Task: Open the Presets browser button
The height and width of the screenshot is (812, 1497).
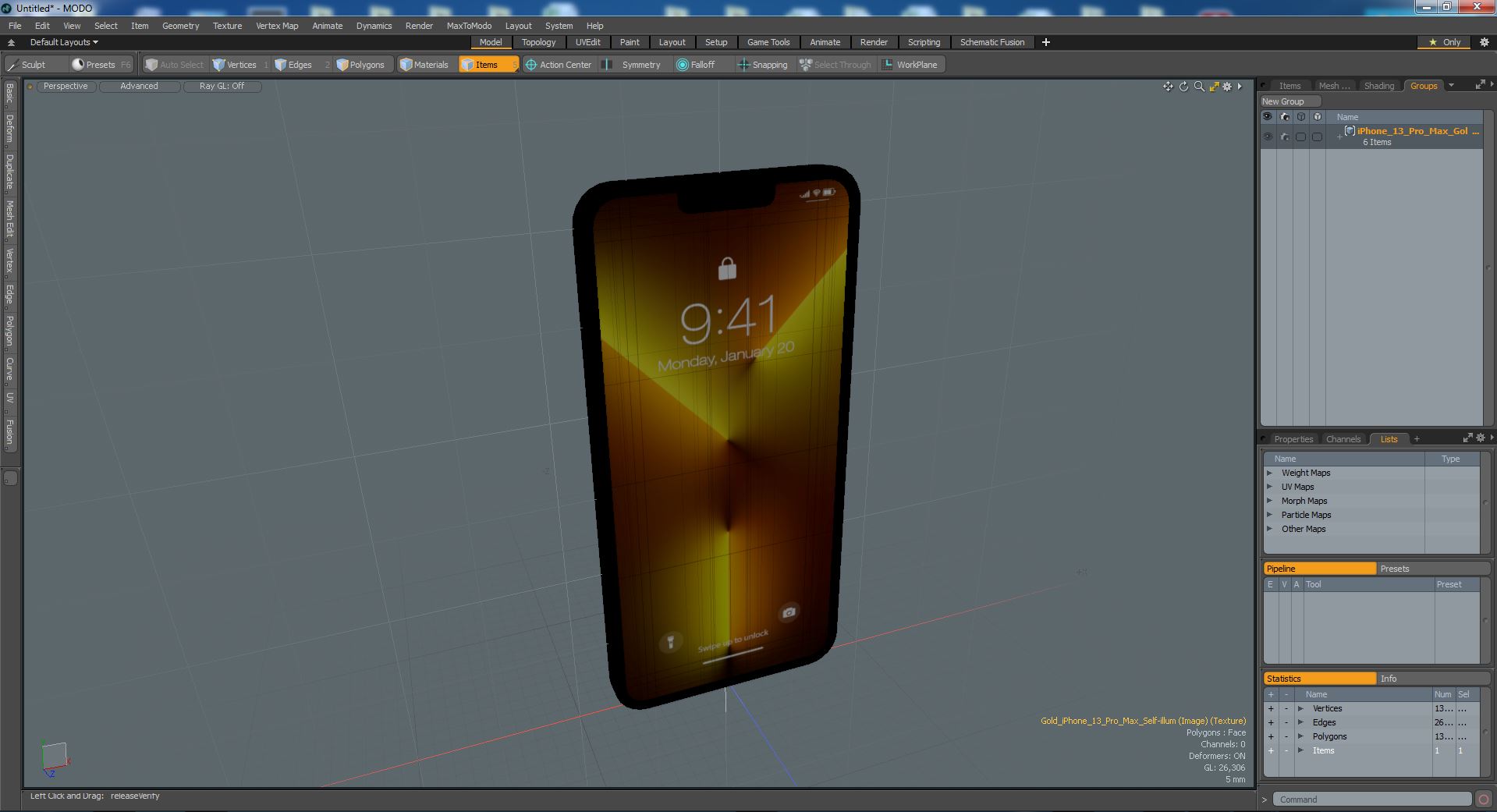Action: tap(100, 65)
